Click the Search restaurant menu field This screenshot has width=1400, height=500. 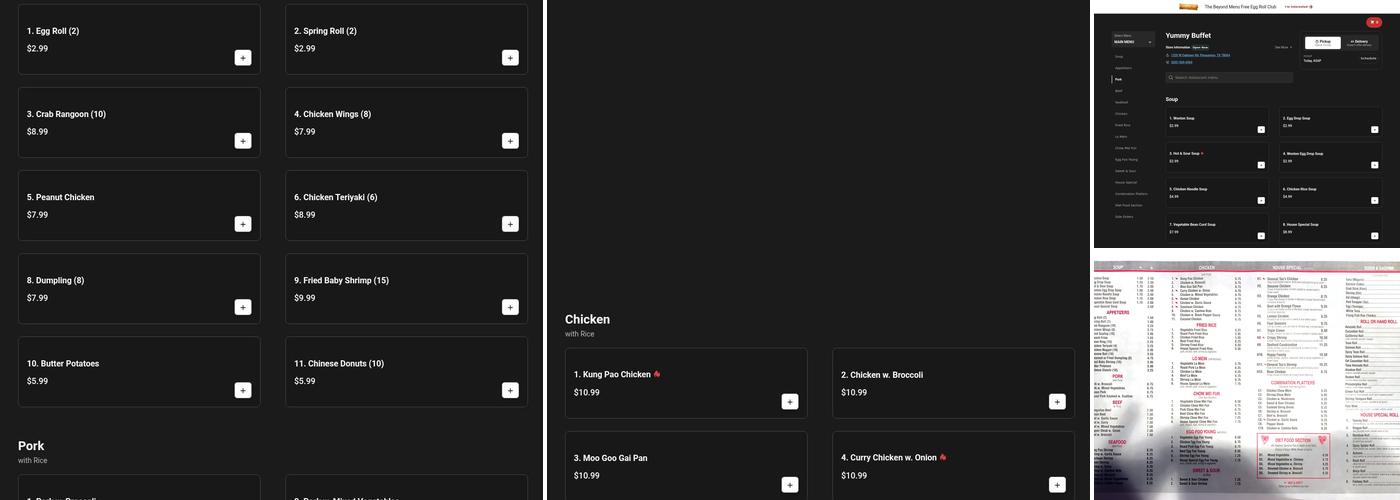point(1230,77)
